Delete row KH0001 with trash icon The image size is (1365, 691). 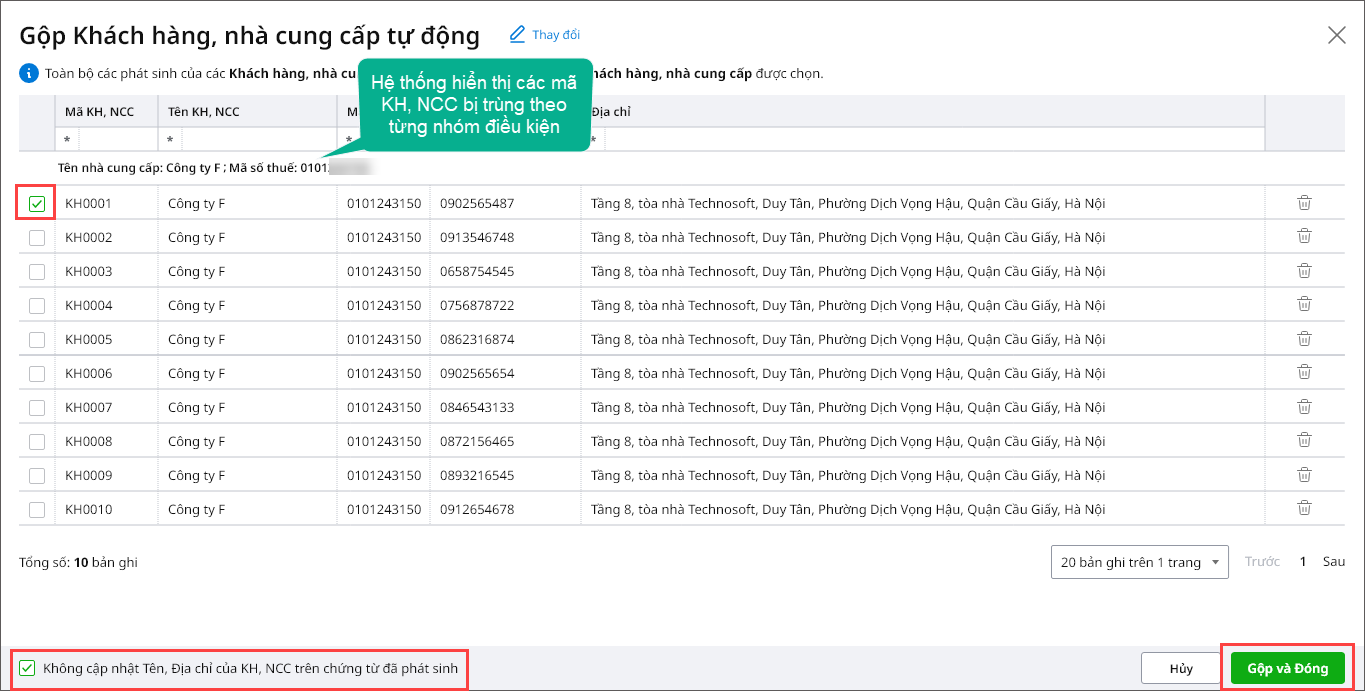pos(1304,203)
